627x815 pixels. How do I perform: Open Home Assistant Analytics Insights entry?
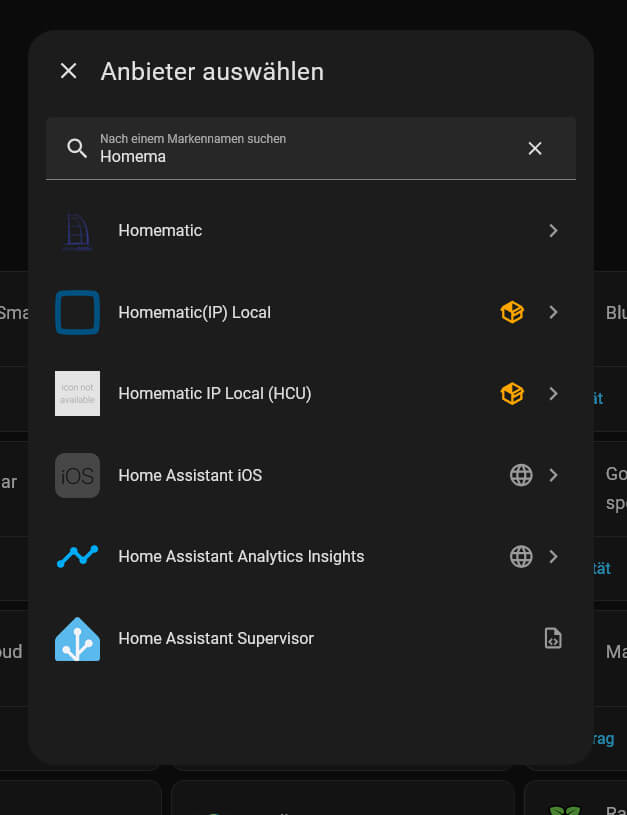click(x=241, y=557)
